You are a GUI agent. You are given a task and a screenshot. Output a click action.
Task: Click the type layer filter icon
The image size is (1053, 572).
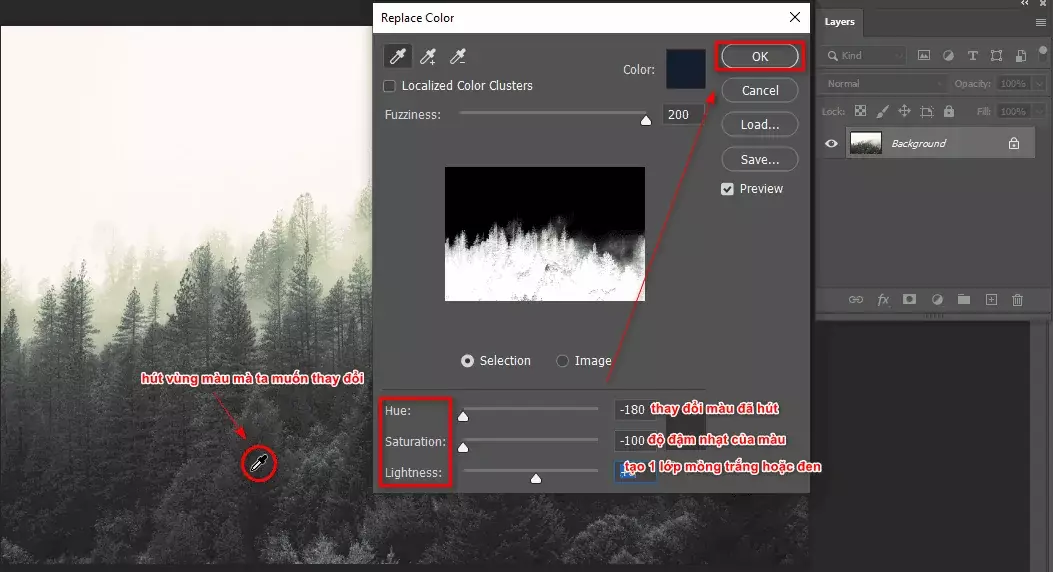pos(972,56)
